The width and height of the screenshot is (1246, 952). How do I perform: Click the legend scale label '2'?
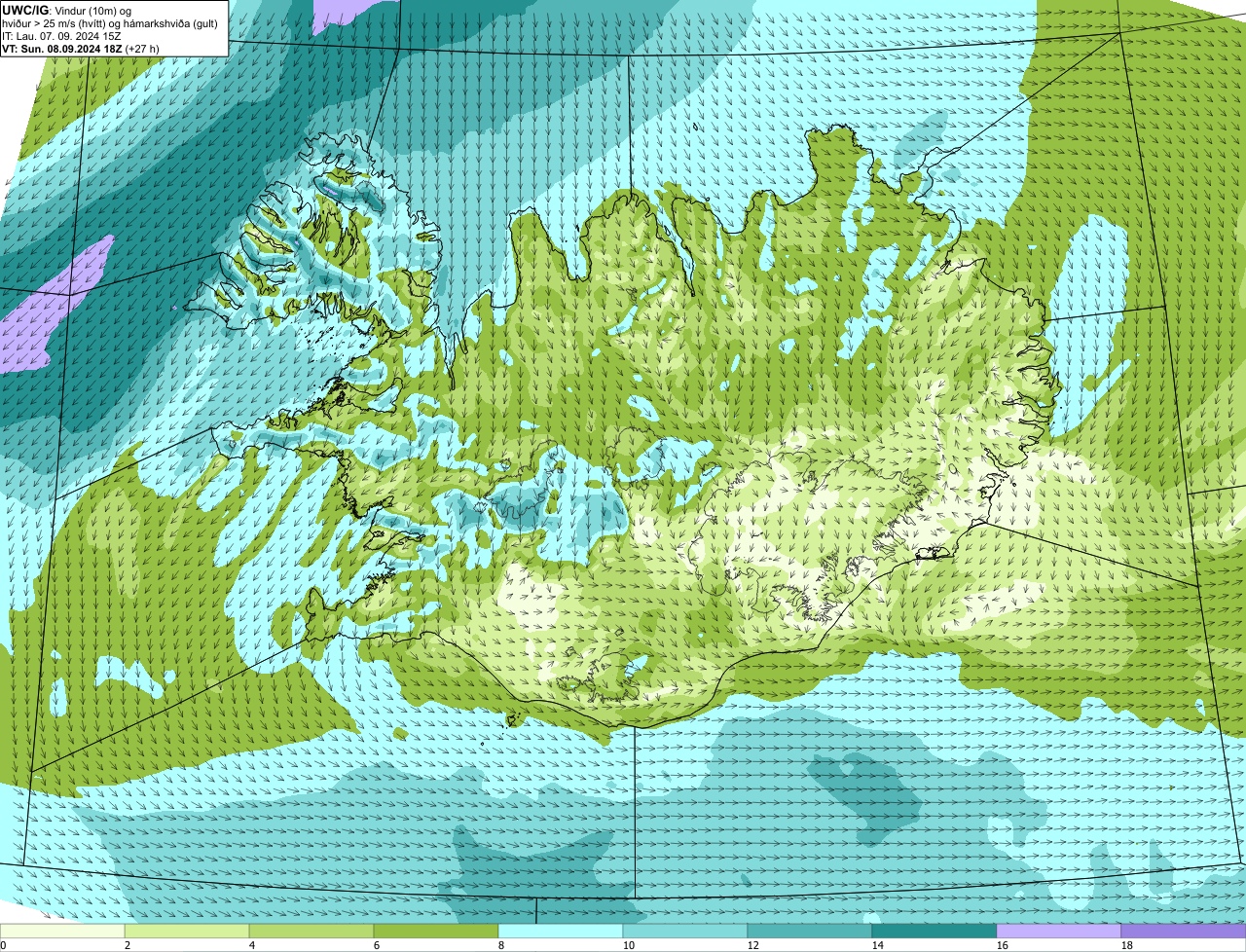pos(127,945)
